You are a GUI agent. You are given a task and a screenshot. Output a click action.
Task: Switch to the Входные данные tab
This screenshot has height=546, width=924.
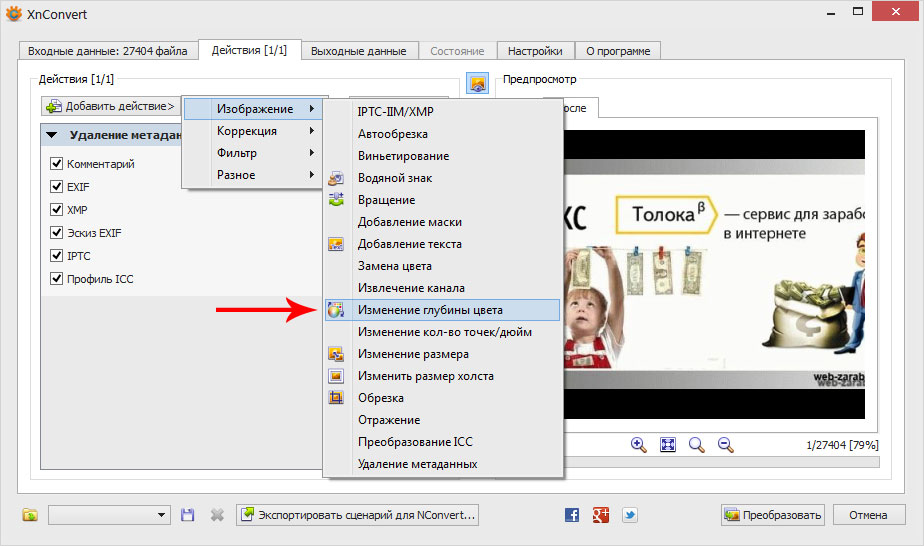107,51
